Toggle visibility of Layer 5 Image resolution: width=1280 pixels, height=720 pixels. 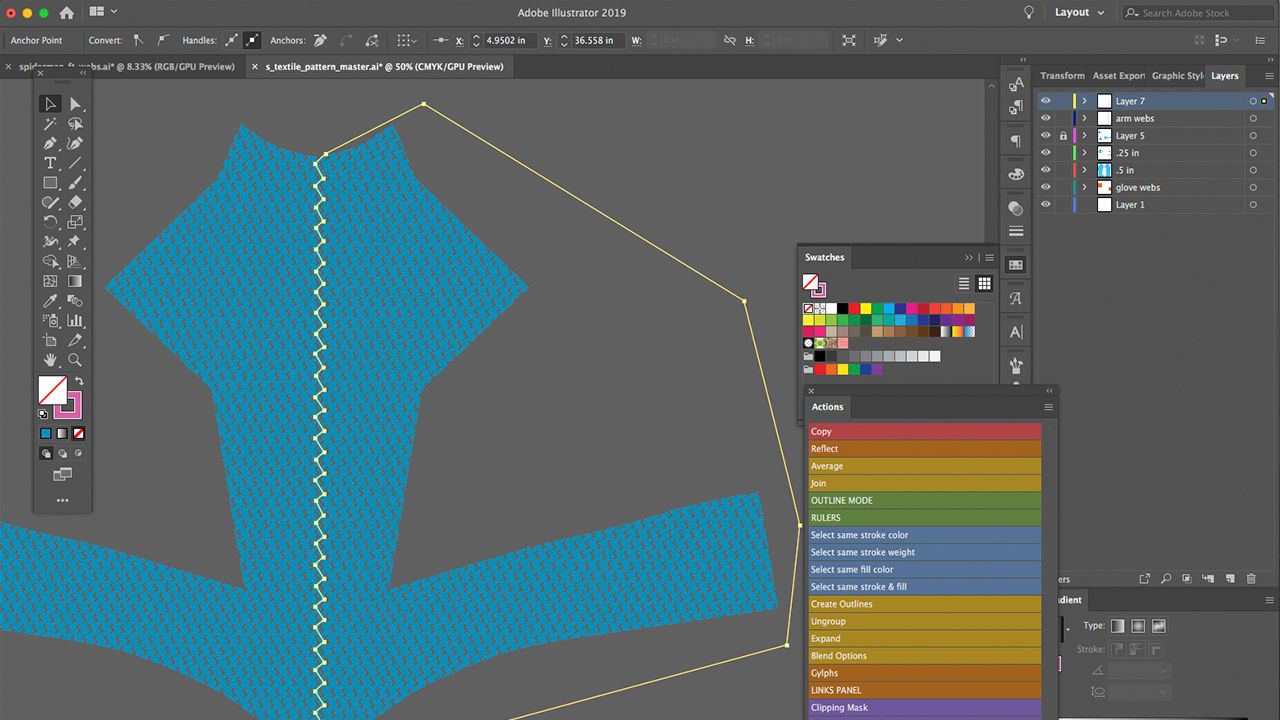coord(1046,135)
